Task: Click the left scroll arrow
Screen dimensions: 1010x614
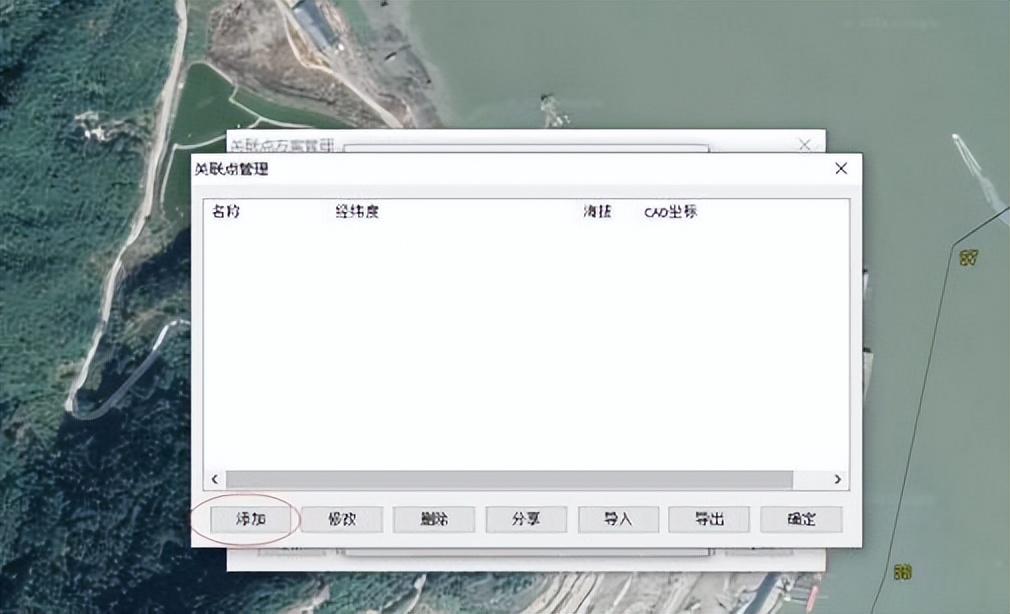Action: point(213,479)
